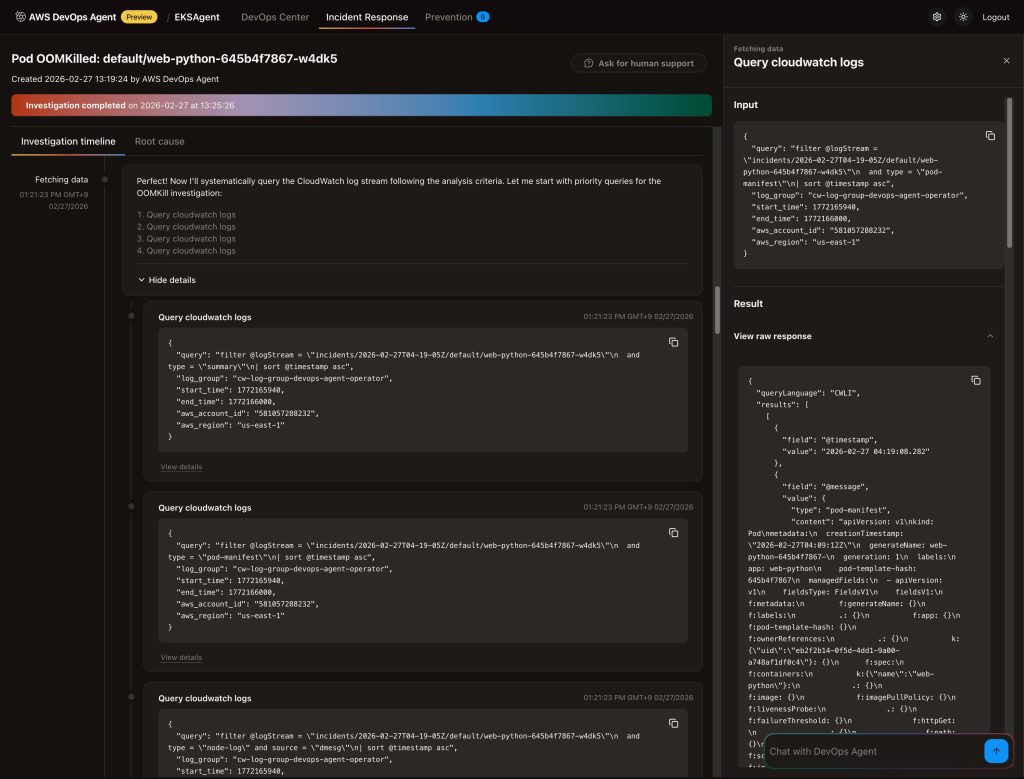The height and width of the screenshot is (779, 1024).
Task: Copy the summary-type query code block
Action: pos(673,343)
